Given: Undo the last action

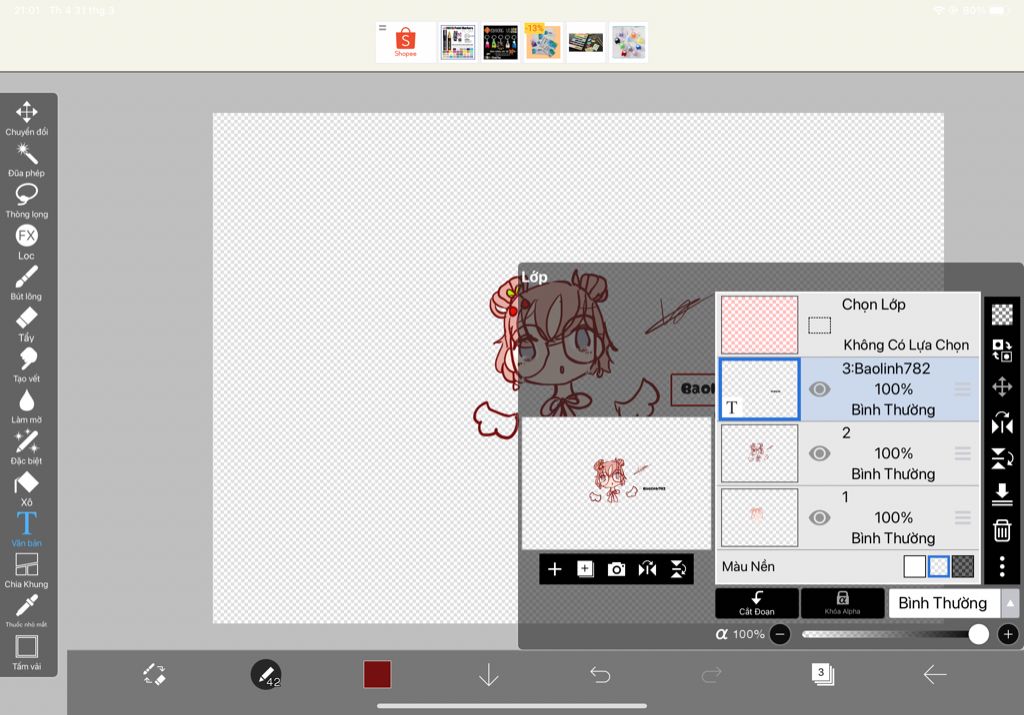Looking at the screenshot, I should tap(600, 674).
